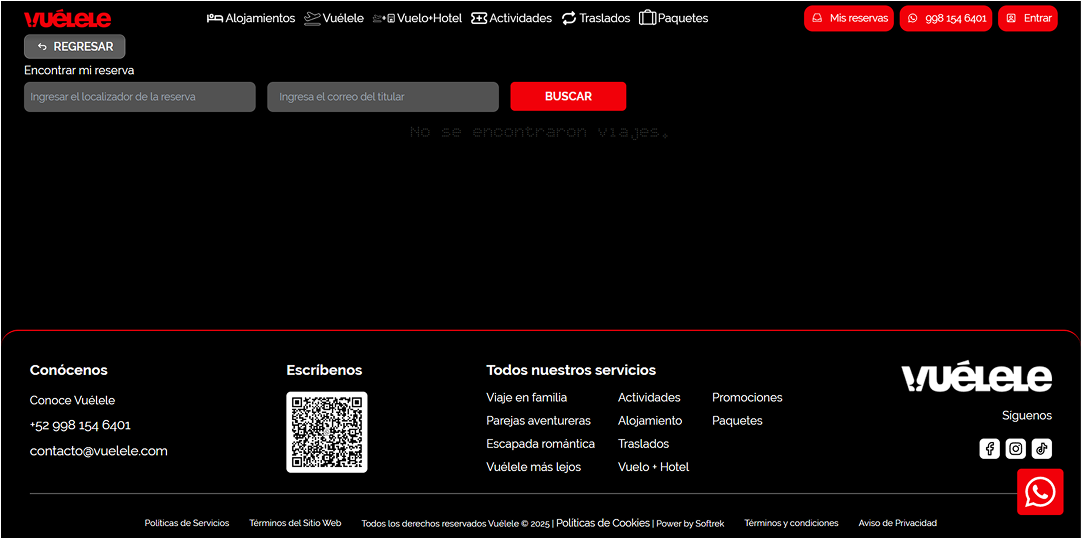Viewport: 1081px width, 539px height.
Task: Click the bed icon beside Alojamientos
Action: [x=214, y=19]
